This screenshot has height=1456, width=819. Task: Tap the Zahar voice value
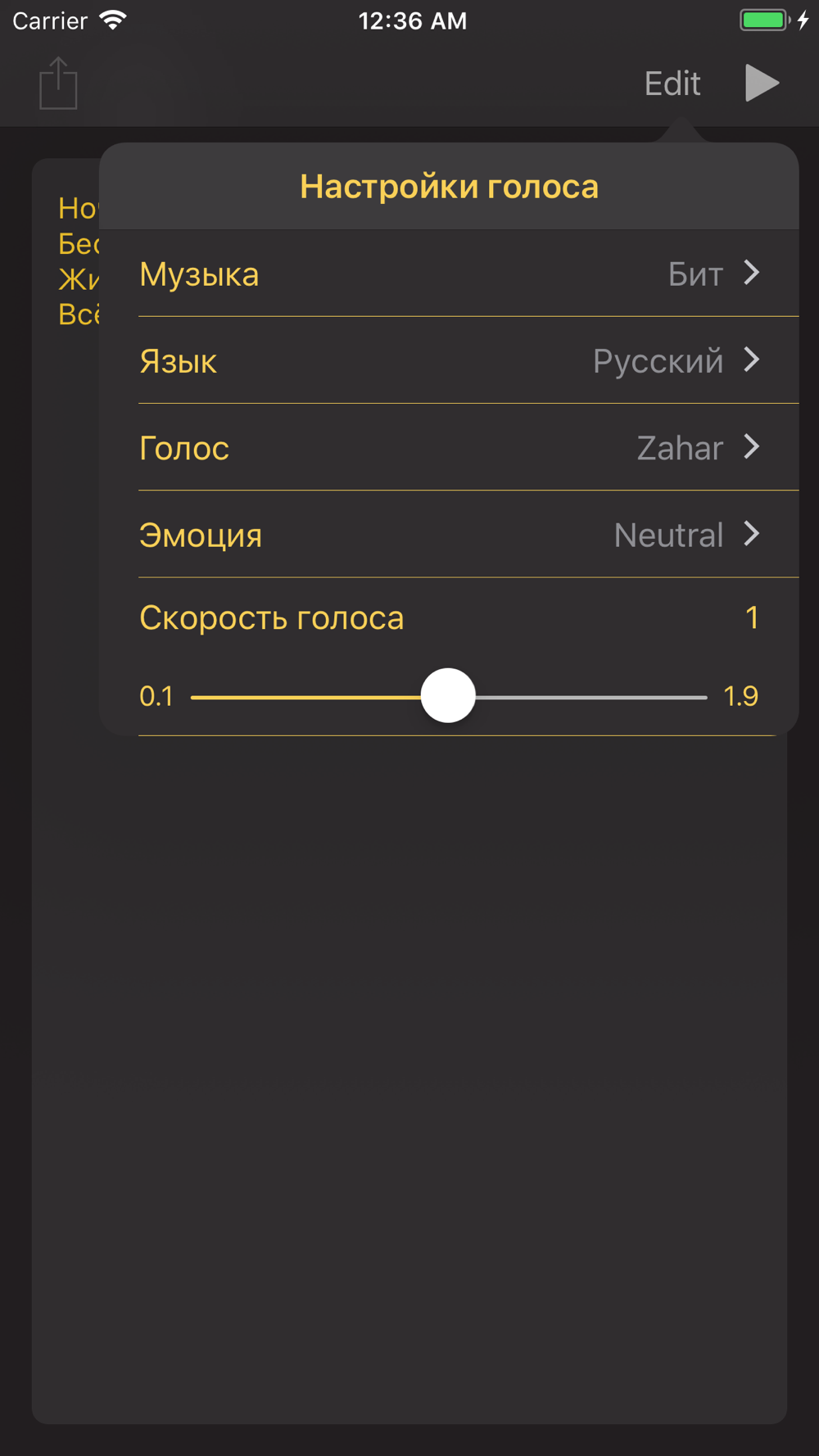coord(680,449)
